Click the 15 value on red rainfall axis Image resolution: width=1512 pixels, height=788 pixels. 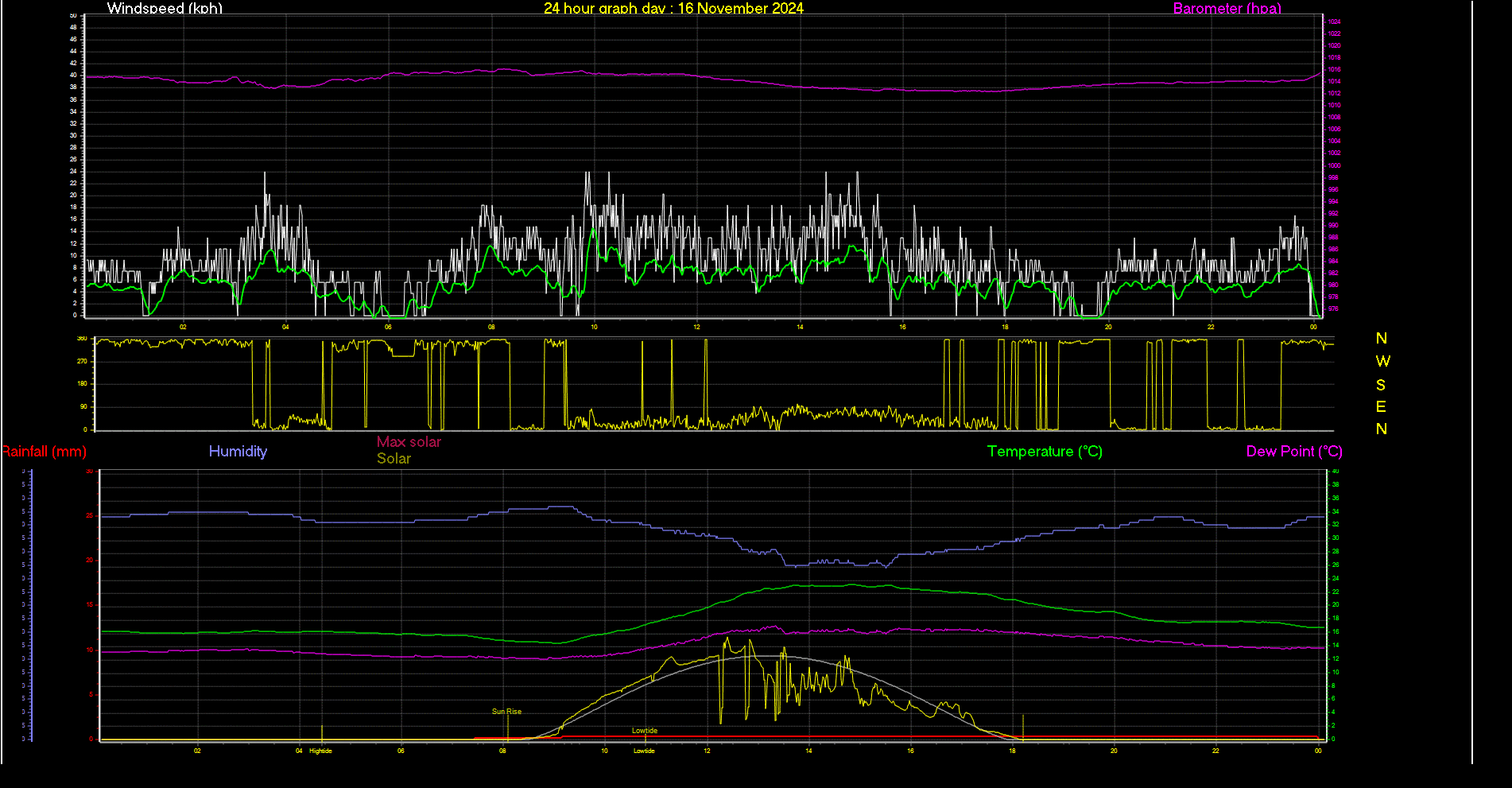pos(90,605)
